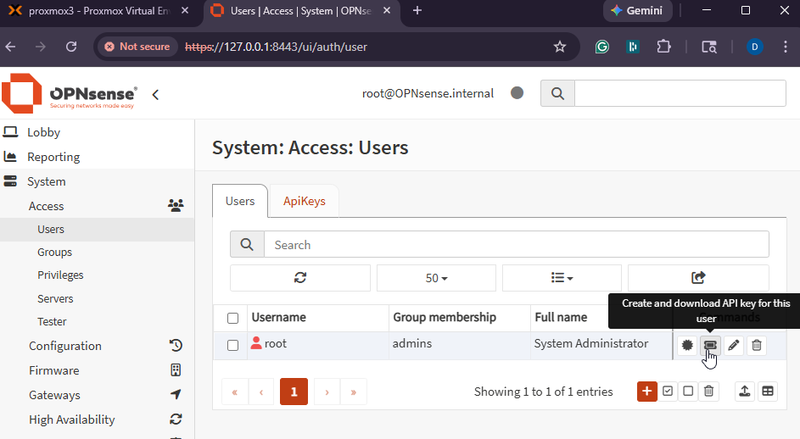
Task: Go to the previous page with ‹ button
Action: click(x=261, y=392)
